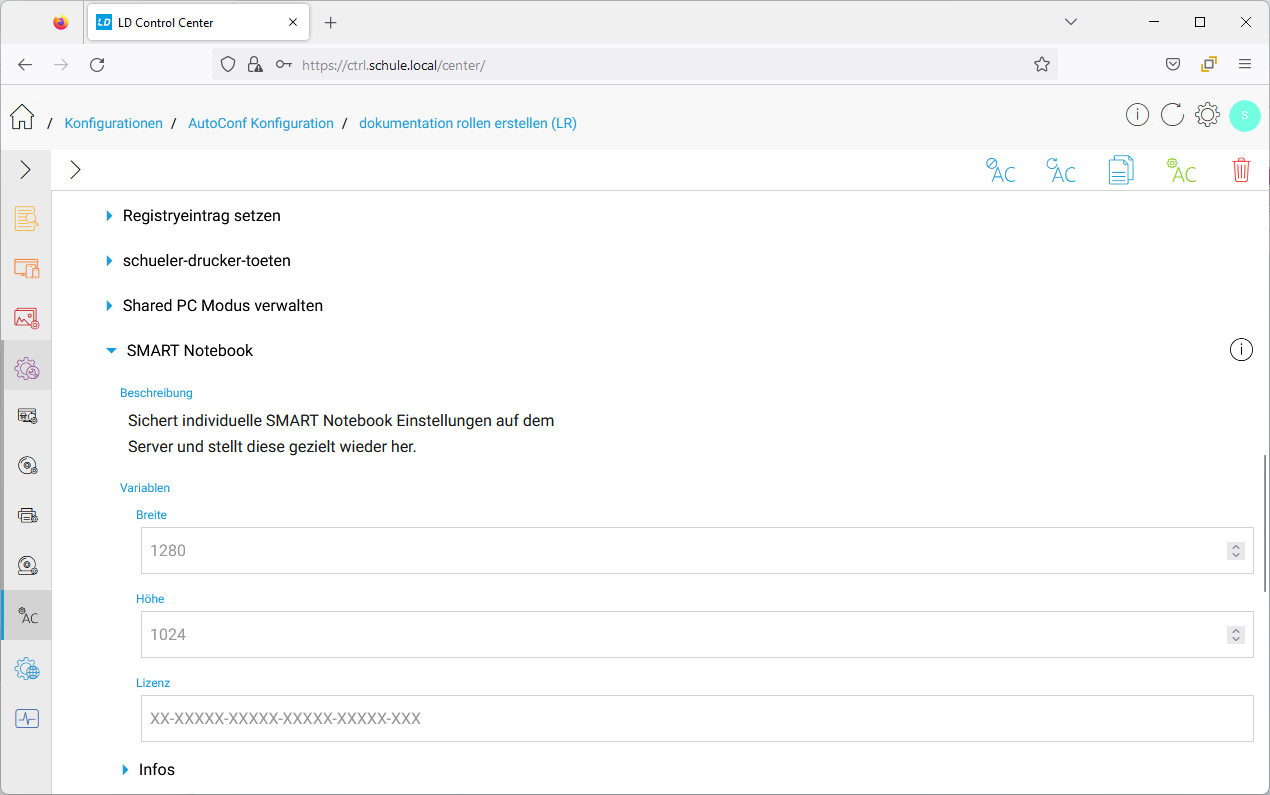
Task: Open the printer icon in the sidebar
Action: 27,516
